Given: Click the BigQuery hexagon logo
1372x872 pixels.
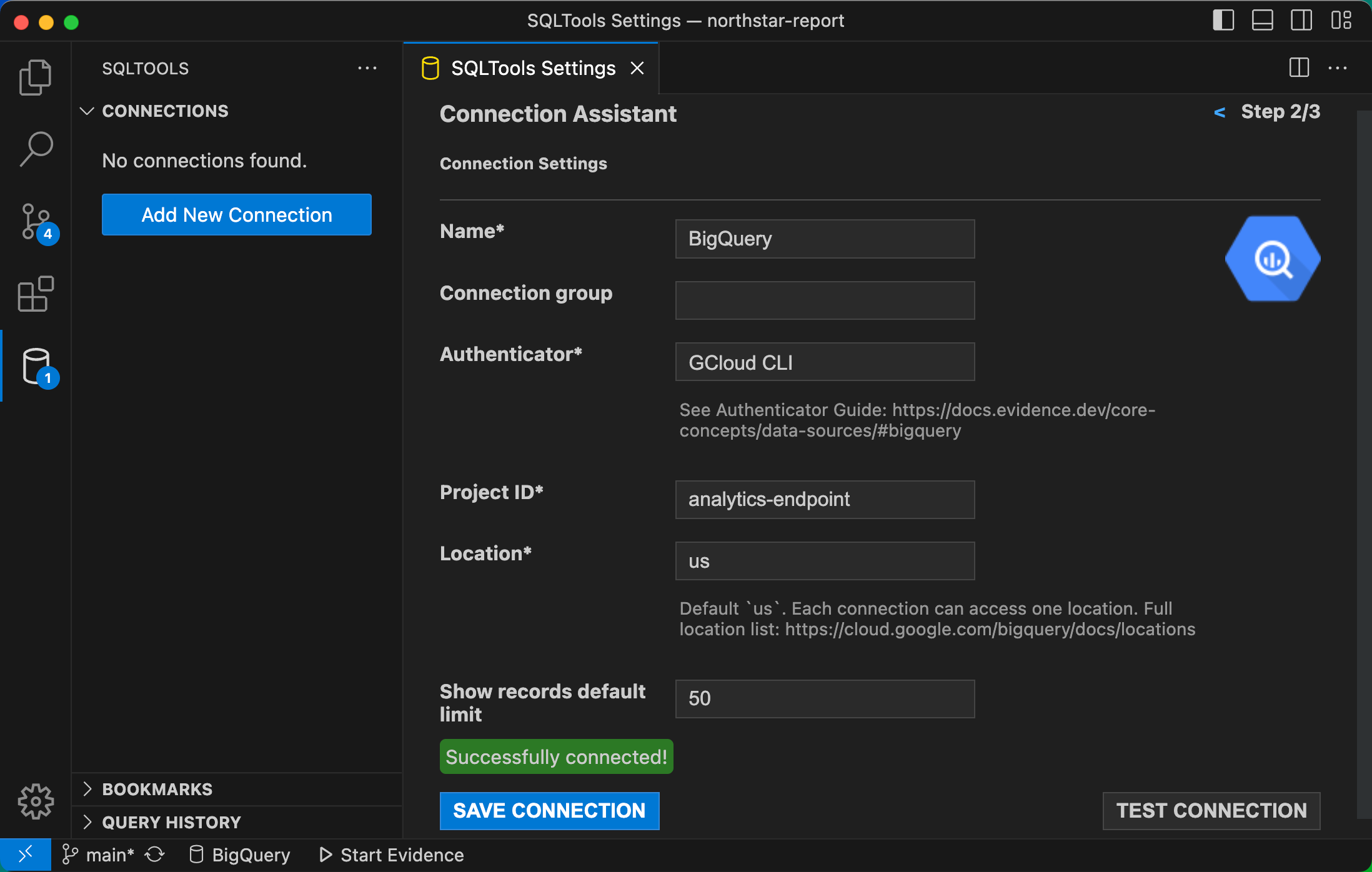Looking at the screenshot, I should pos(1273,259).
